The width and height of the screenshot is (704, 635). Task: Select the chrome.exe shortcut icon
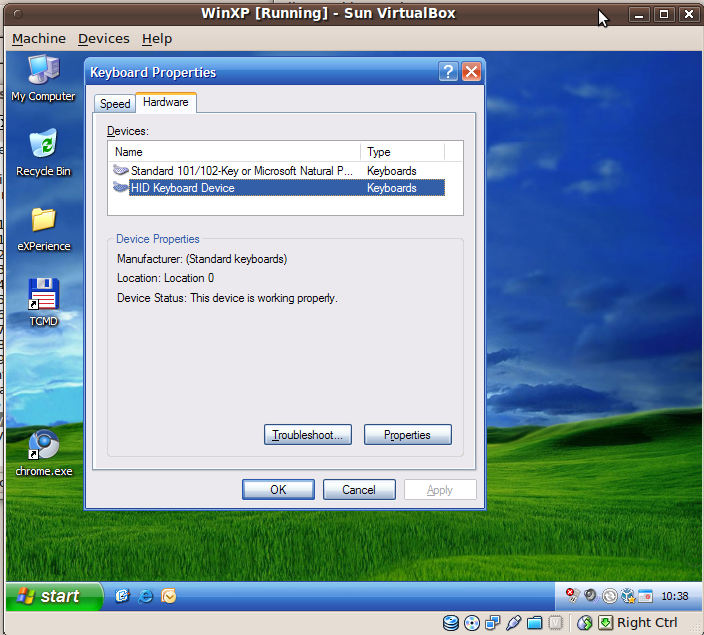tap(44, 453)
